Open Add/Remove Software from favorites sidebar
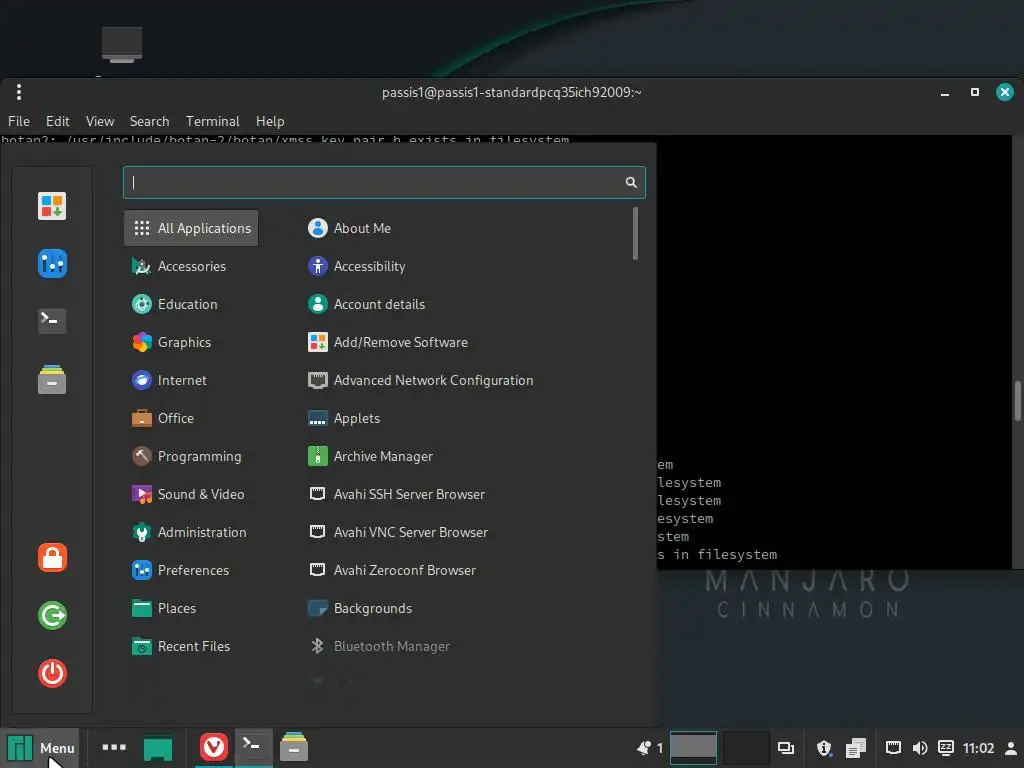The width and height of the screenshot is (1024, 768). click(x=52, y=206)
